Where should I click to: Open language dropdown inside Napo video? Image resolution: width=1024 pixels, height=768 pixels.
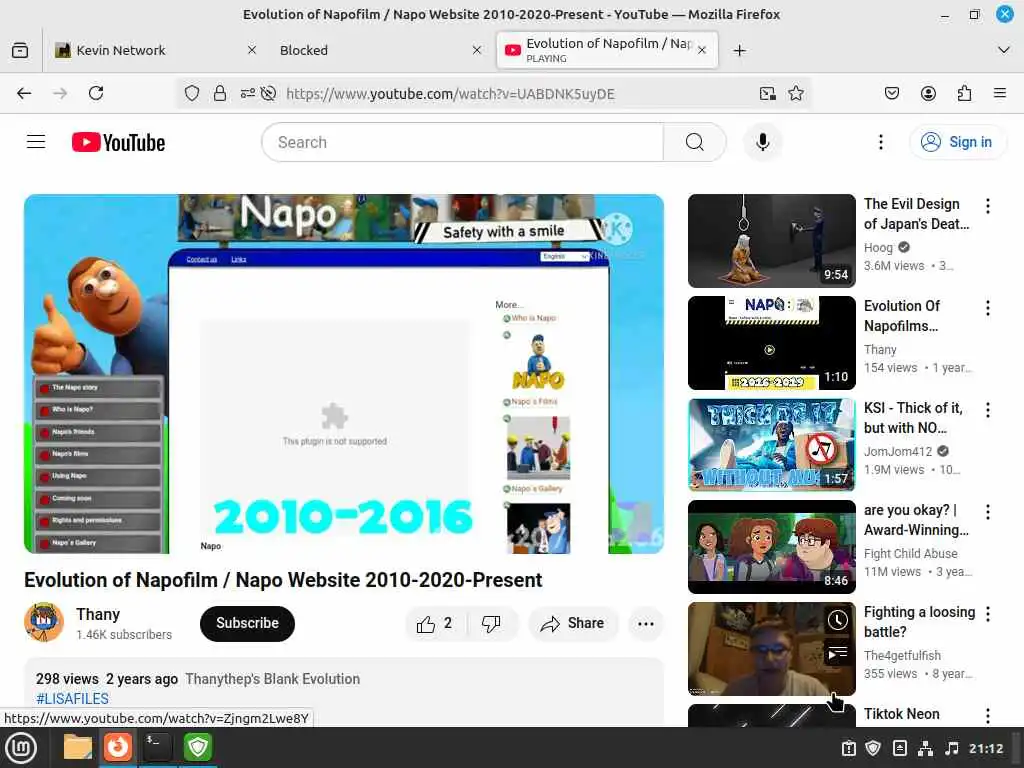tap(565, 257)
